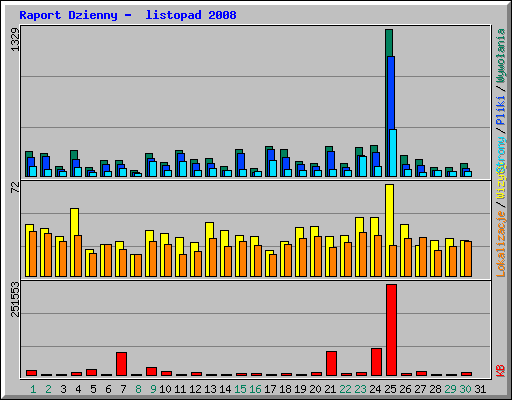
Task: Click day label 14 on the x-axis
Action: pos(225,389)
